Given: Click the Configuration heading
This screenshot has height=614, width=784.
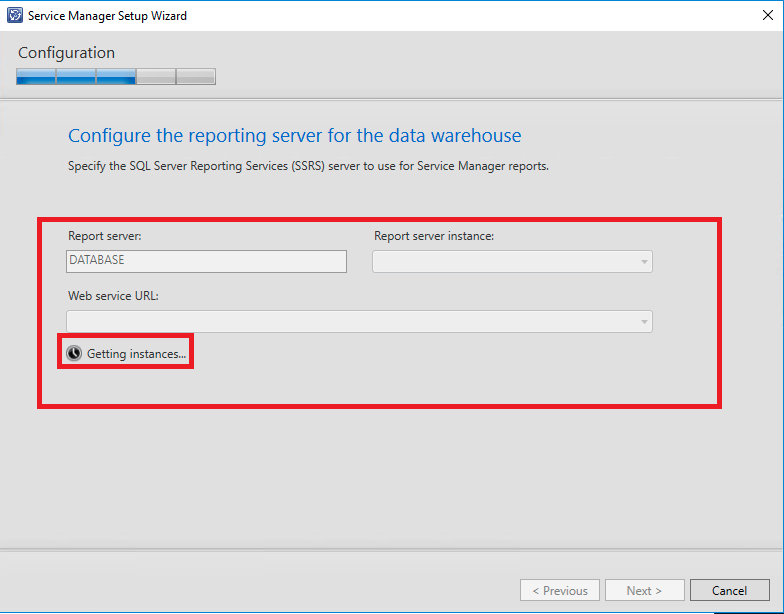Looking at the screenshot, I should (x=66, y=53).
